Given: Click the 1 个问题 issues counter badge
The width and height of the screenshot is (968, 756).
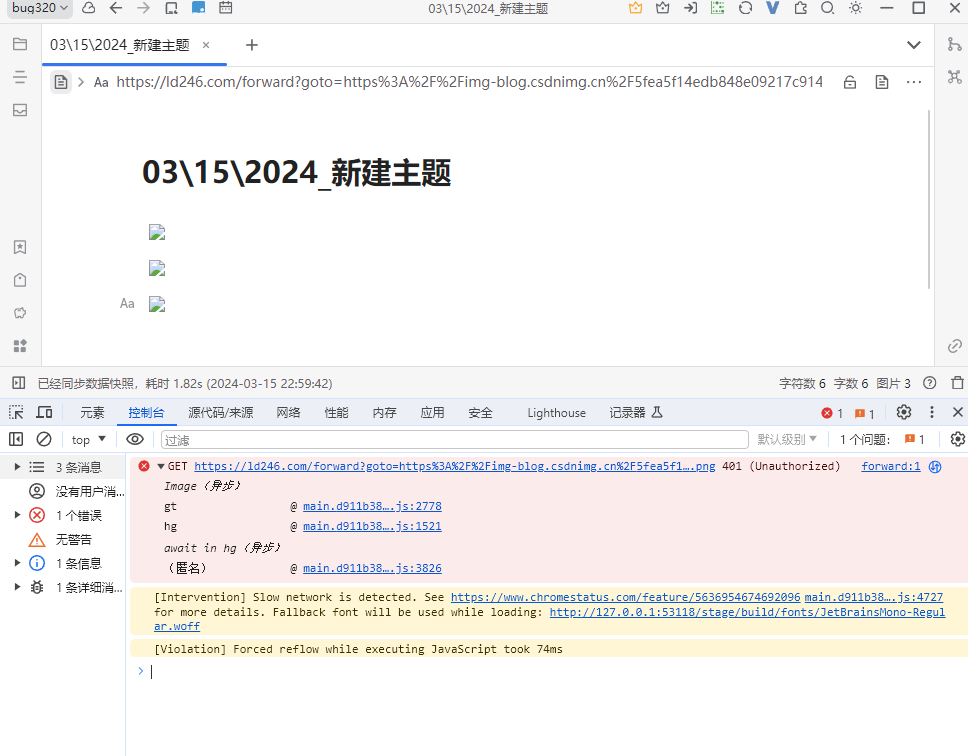Looking at the screenshot, I should pos(882,439).
